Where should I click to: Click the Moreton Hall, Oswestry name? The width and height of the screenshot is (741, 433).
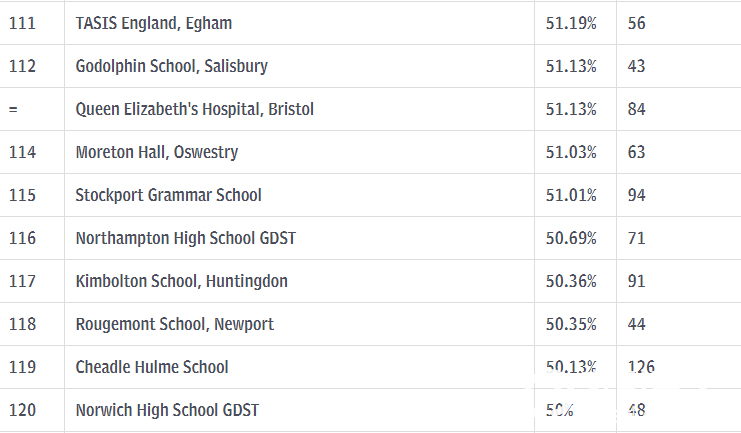tap(156, 152)
